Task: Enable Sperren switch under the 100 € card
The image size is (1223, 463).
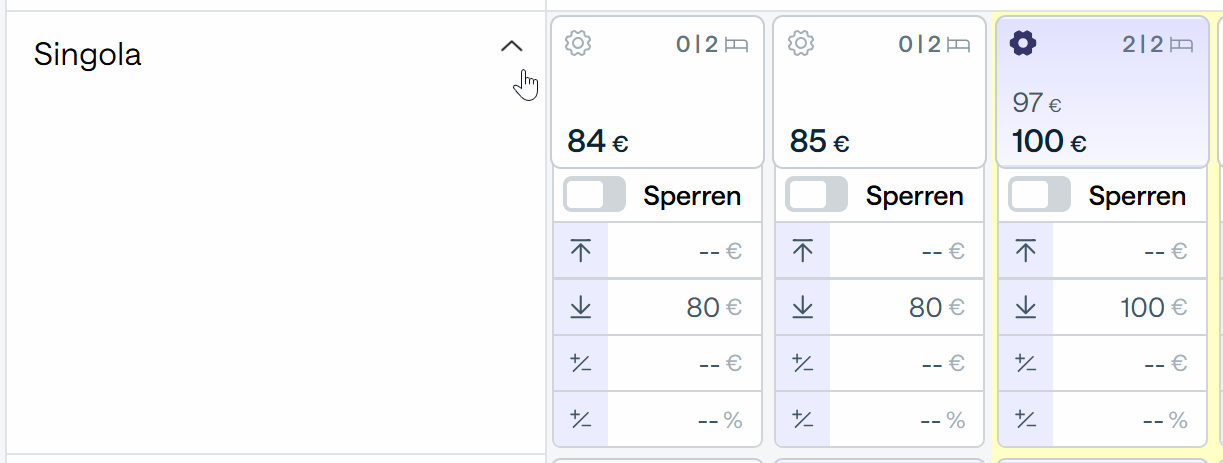Action: [x=1039, y=195]
